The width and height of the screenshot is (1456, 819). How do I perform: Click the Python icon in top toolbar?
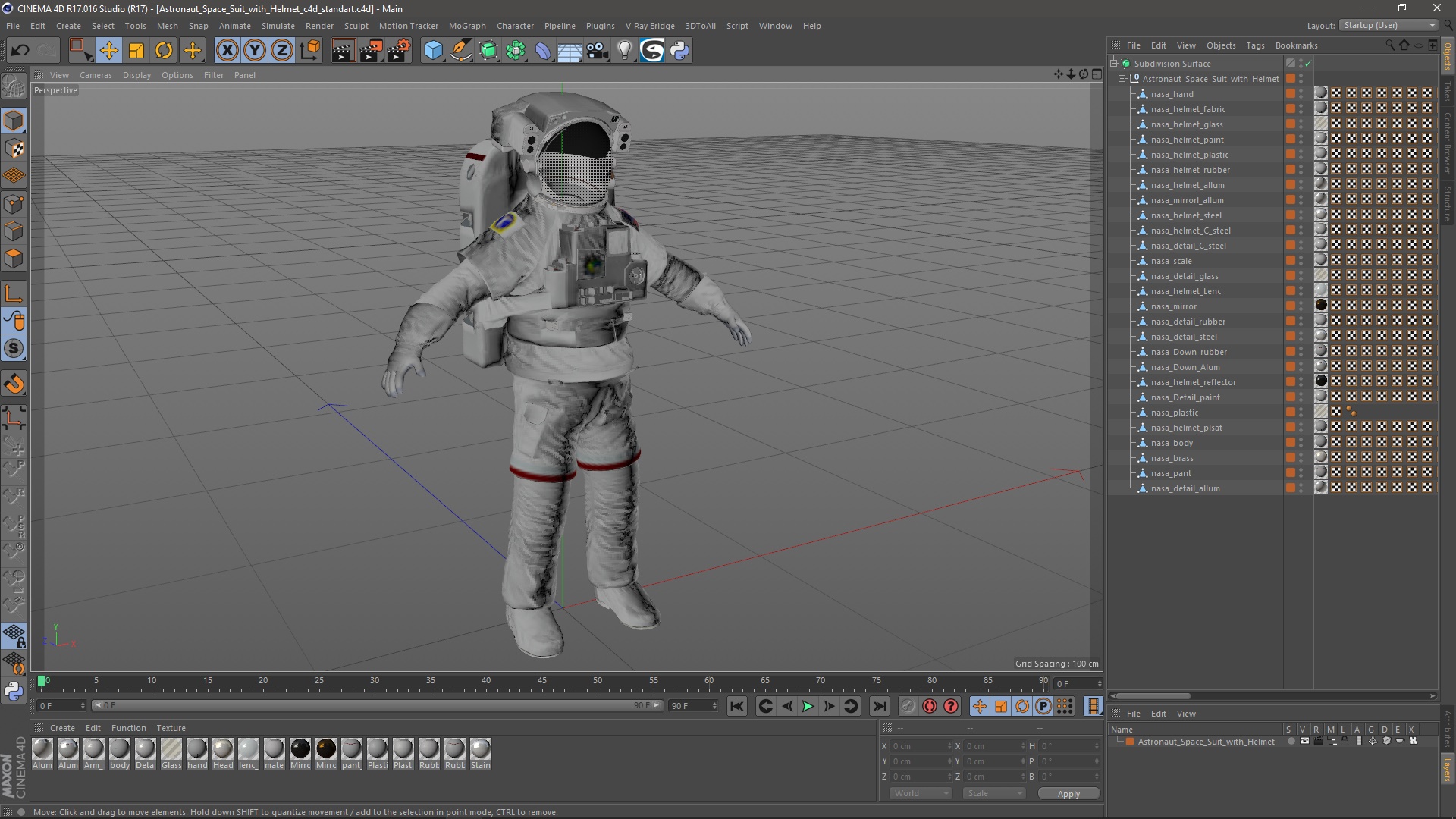click(680, 51)
